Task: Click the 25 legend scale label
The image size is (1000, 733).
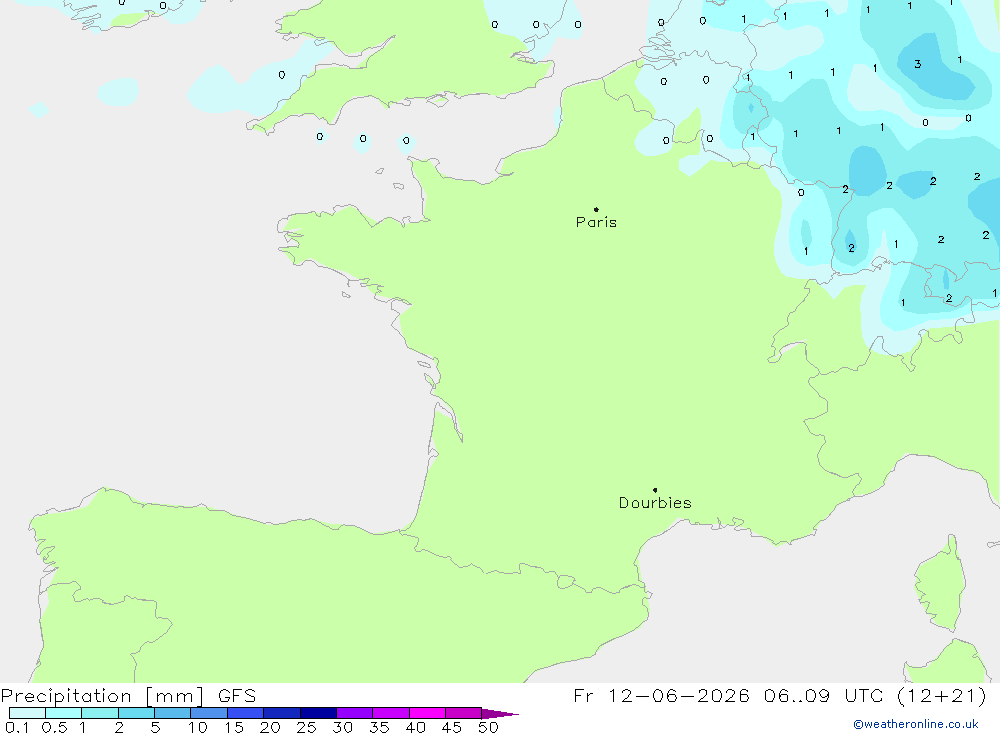Action: [x=307, y=727]
